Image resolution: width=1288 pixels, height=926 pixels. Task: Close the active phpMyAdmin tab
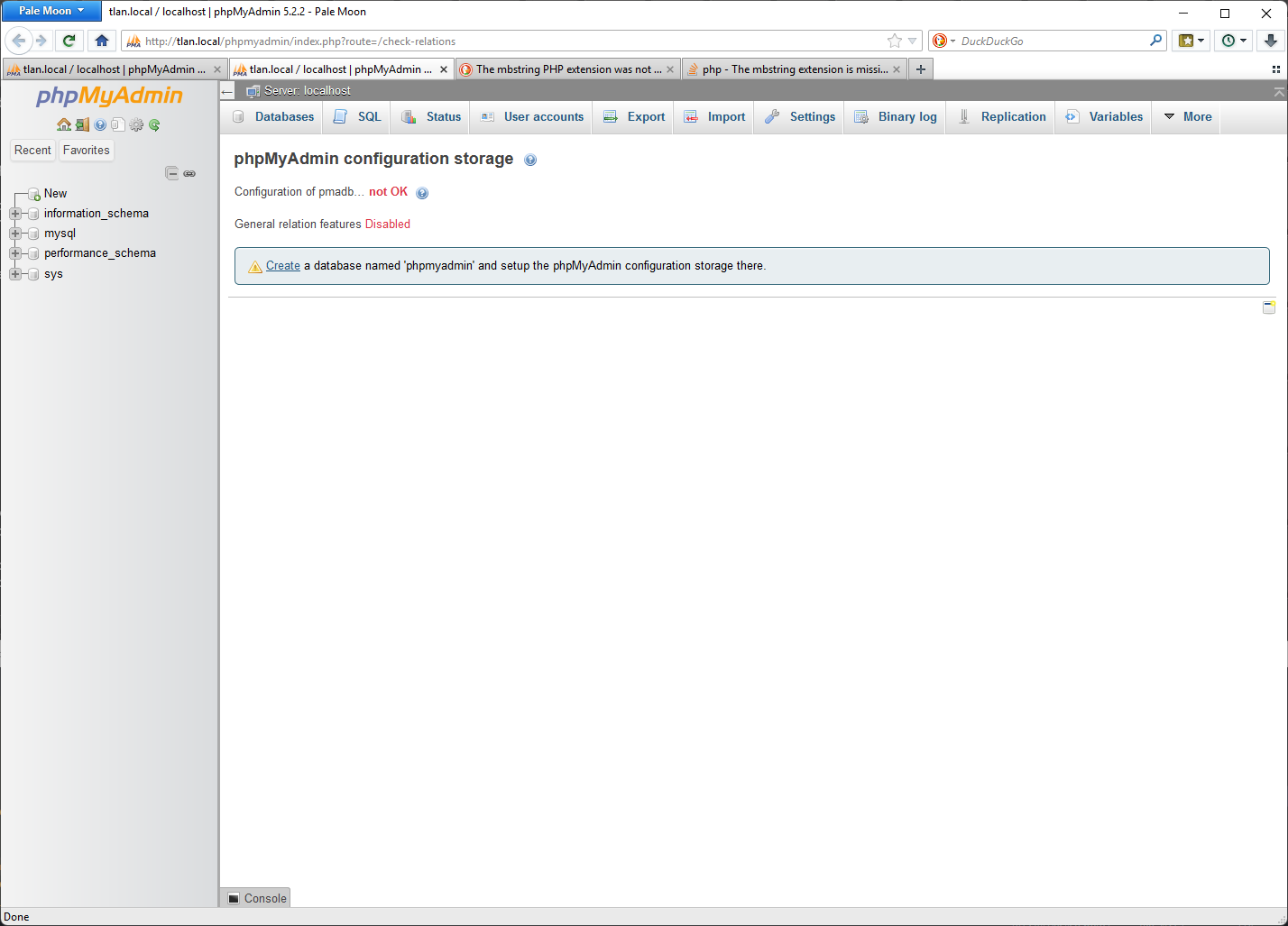point(444,69)
